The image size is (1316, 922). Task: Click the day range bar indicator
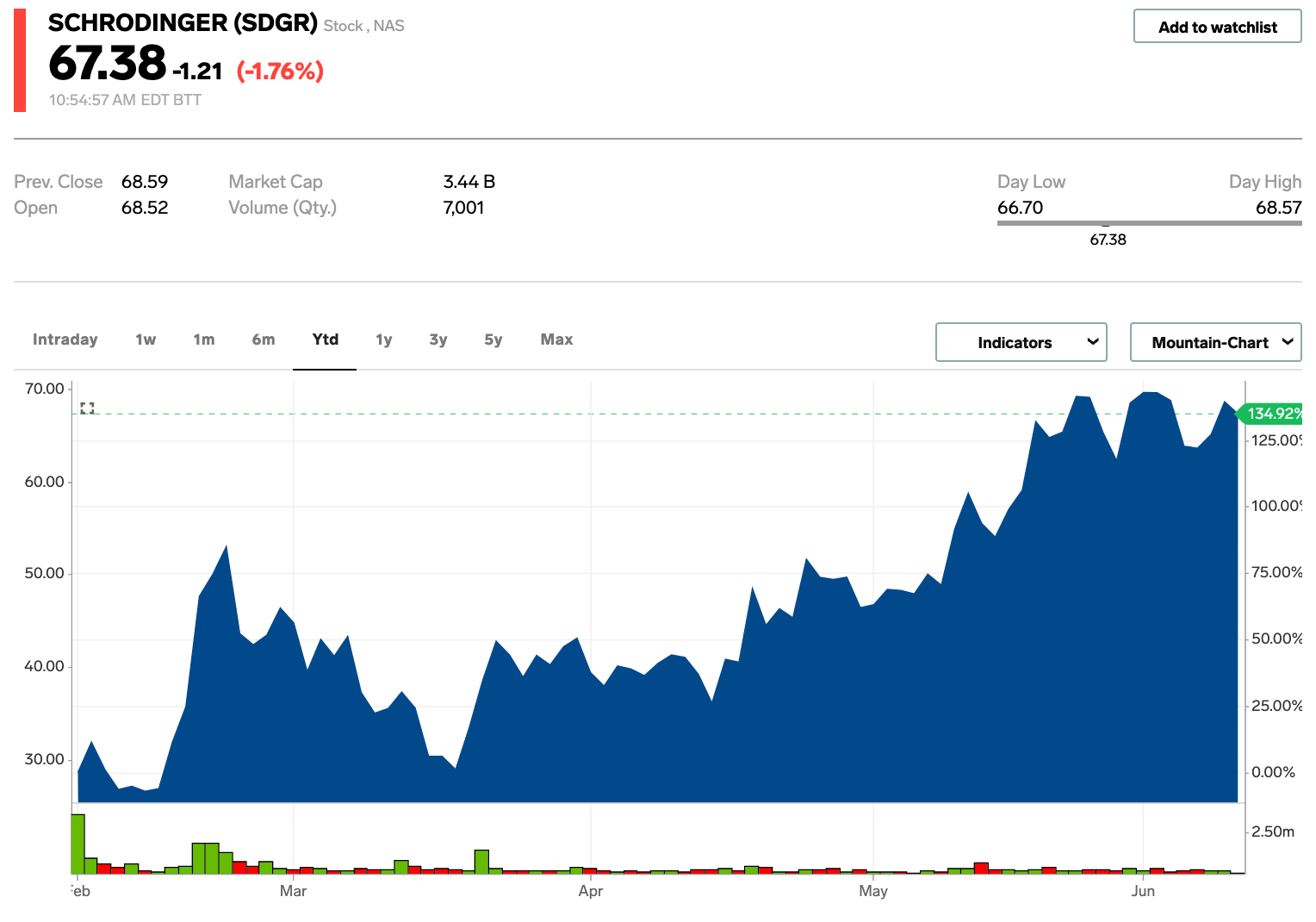point(1149,223)
